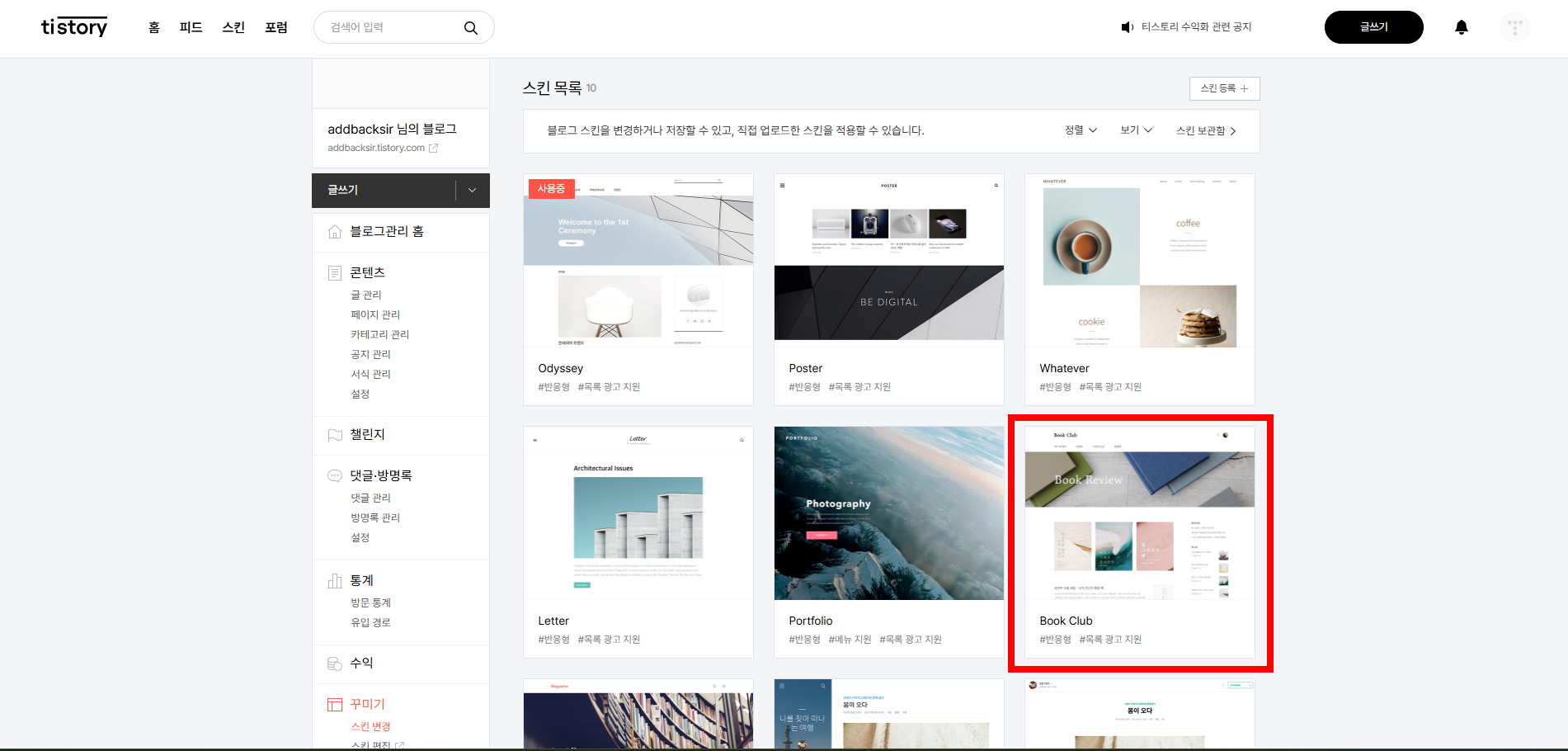Select the Odyssey skin thumbnail
This screenshot has height=751, width=1568.
[638, 261]
